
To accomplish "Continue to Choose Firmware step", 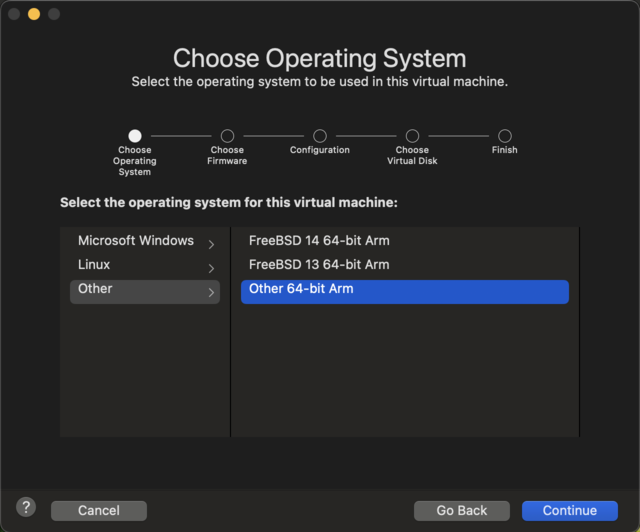I will pos(569,510).
